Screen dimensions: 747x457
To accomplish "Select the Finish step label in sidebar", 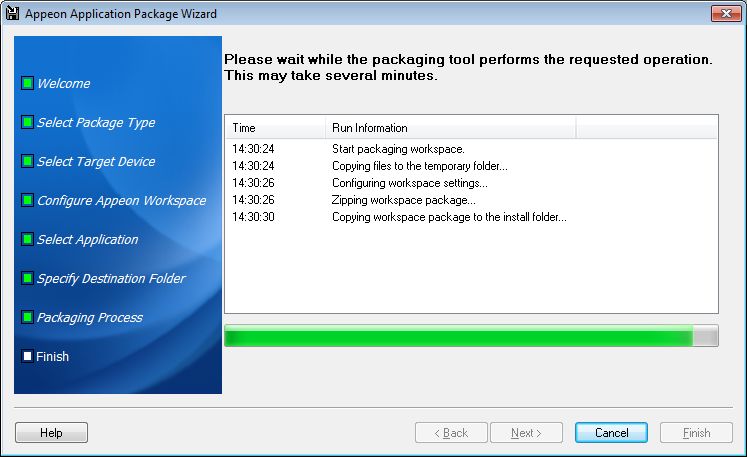I will (x=52, y=356).
